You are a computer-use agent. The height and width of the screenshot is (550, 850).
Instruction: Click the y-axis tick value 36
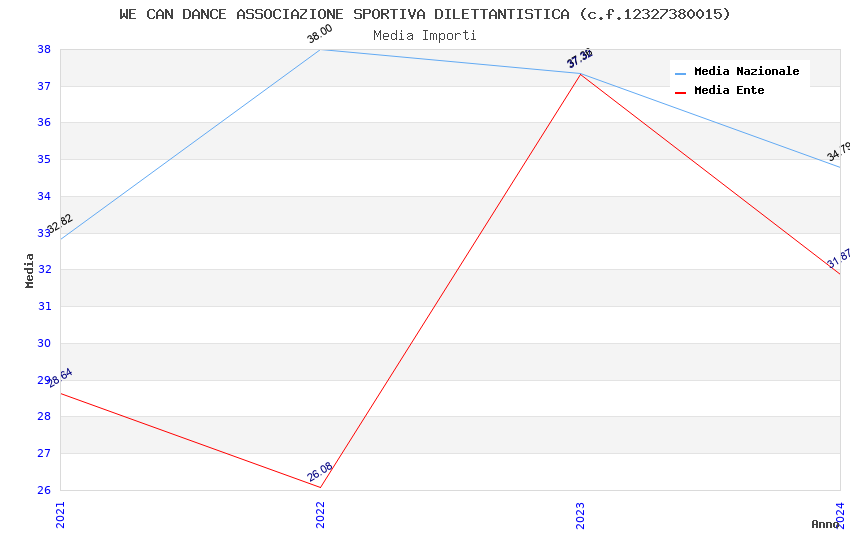point(44,122)
